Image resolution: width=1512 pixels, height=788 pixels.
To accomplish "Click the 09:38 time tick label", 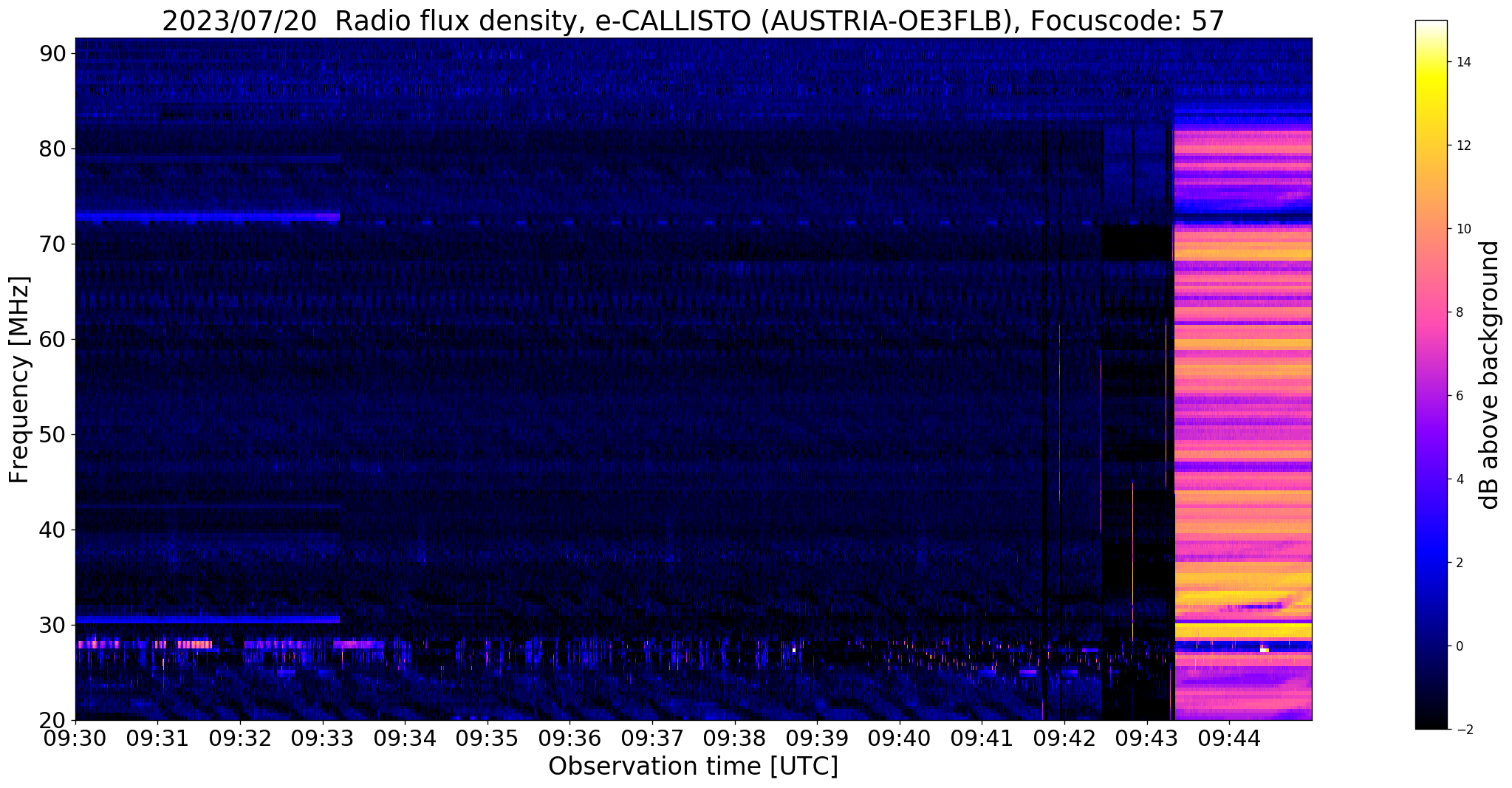I will pyautogui.click(x=735, y=738).
